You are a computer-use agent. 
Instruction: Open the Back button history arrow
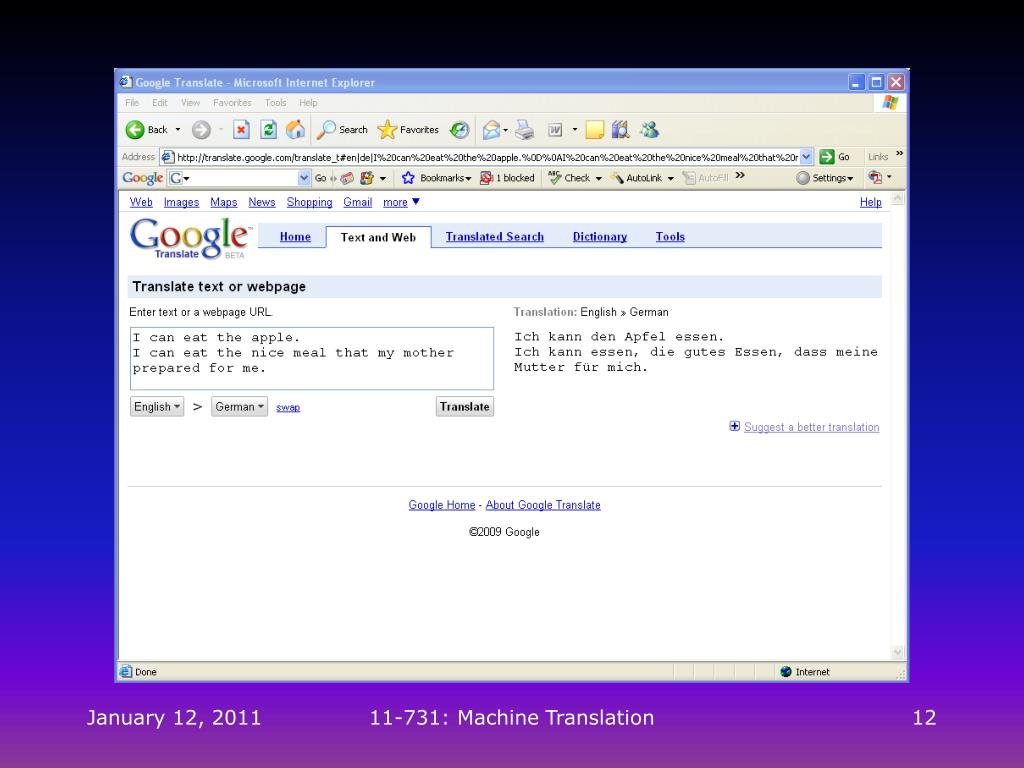(178, 130)
